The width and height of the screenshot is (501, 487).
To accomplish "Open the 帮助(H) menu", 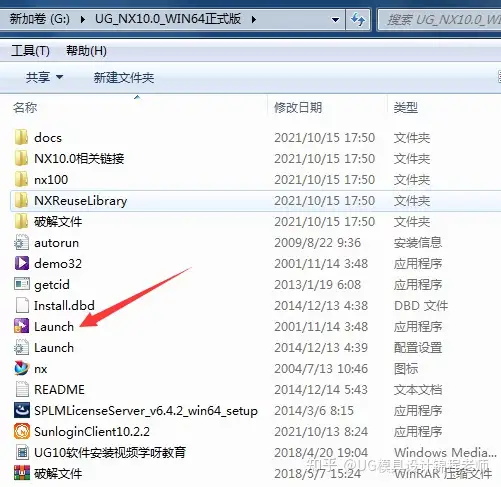I will [x=86, y=51].
